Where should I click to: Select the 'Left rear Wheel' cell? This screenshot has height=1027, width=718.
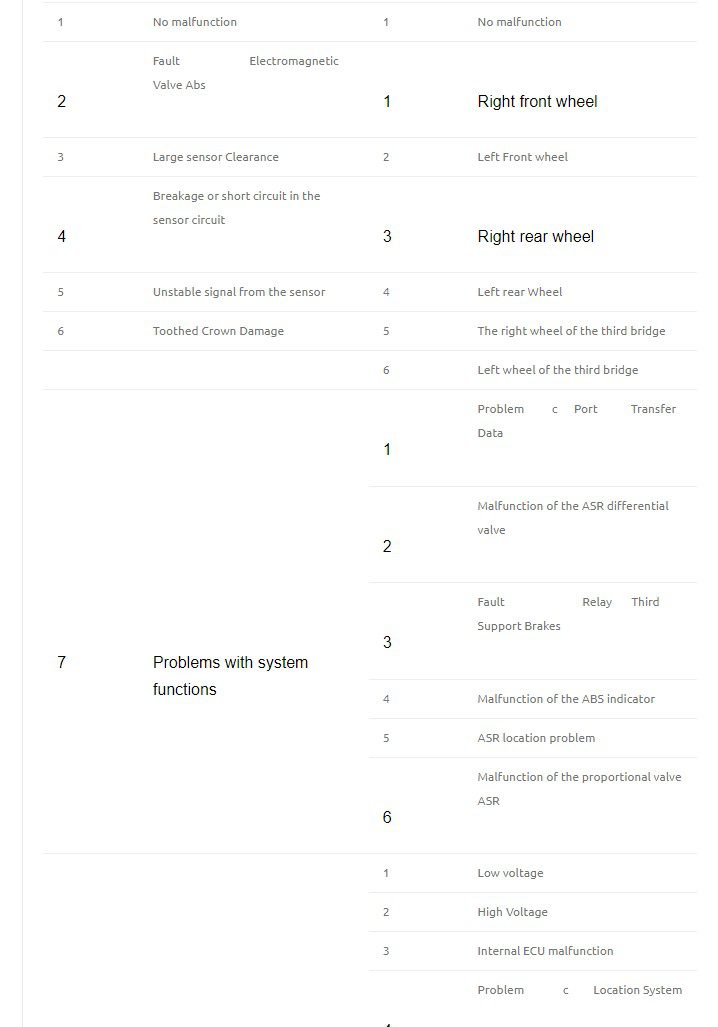pos(519,292)
